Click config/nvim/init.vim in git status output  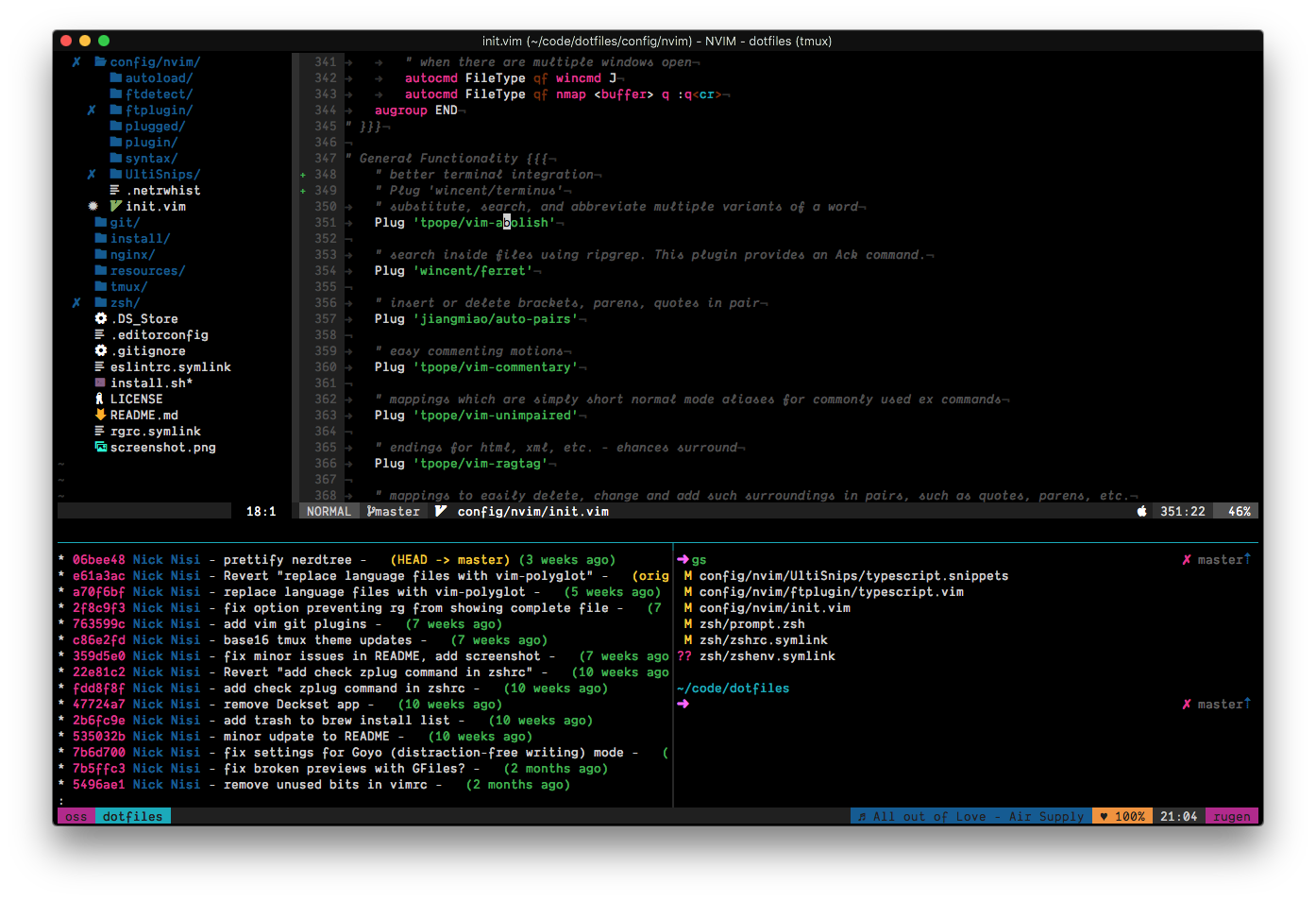click(x=774, y=608)
